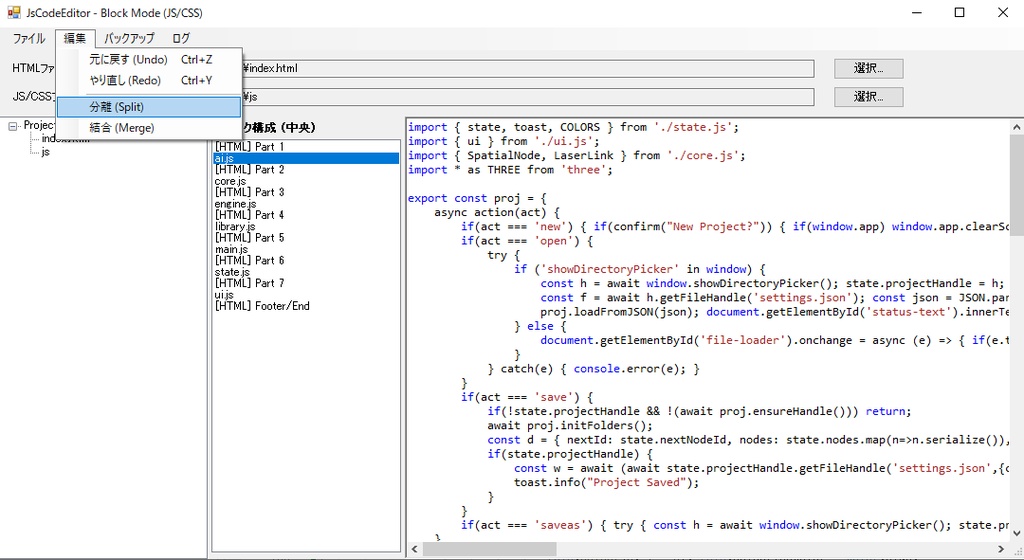Image resolution: width=1024 pixels, height=560 pixels.
Task: Click code editor scroll down arrow
Action: [x=1017, y=533]
